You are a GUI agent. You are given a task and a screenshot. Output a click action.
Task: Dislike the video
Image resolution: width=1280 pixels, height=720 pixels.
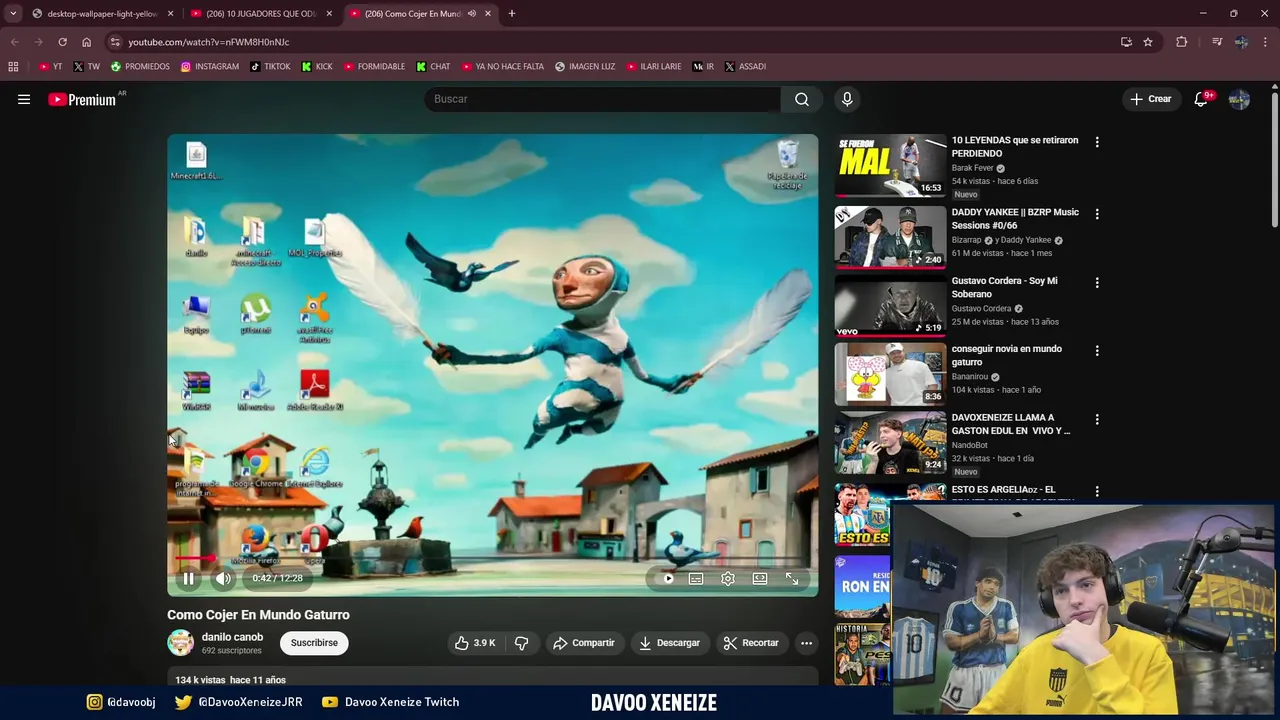point(521,643)
